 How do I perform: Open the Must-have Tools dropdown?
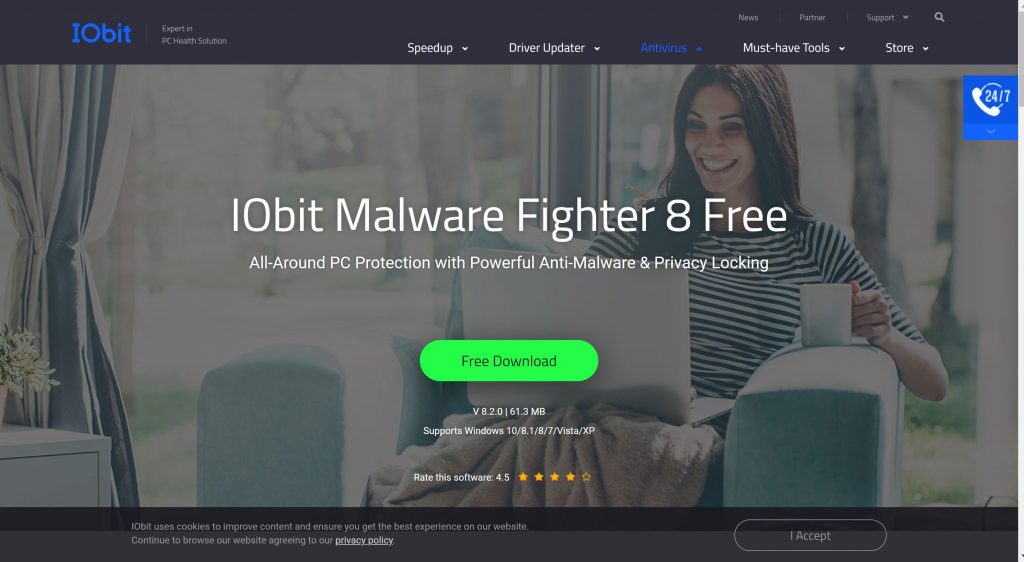point(793,48)
